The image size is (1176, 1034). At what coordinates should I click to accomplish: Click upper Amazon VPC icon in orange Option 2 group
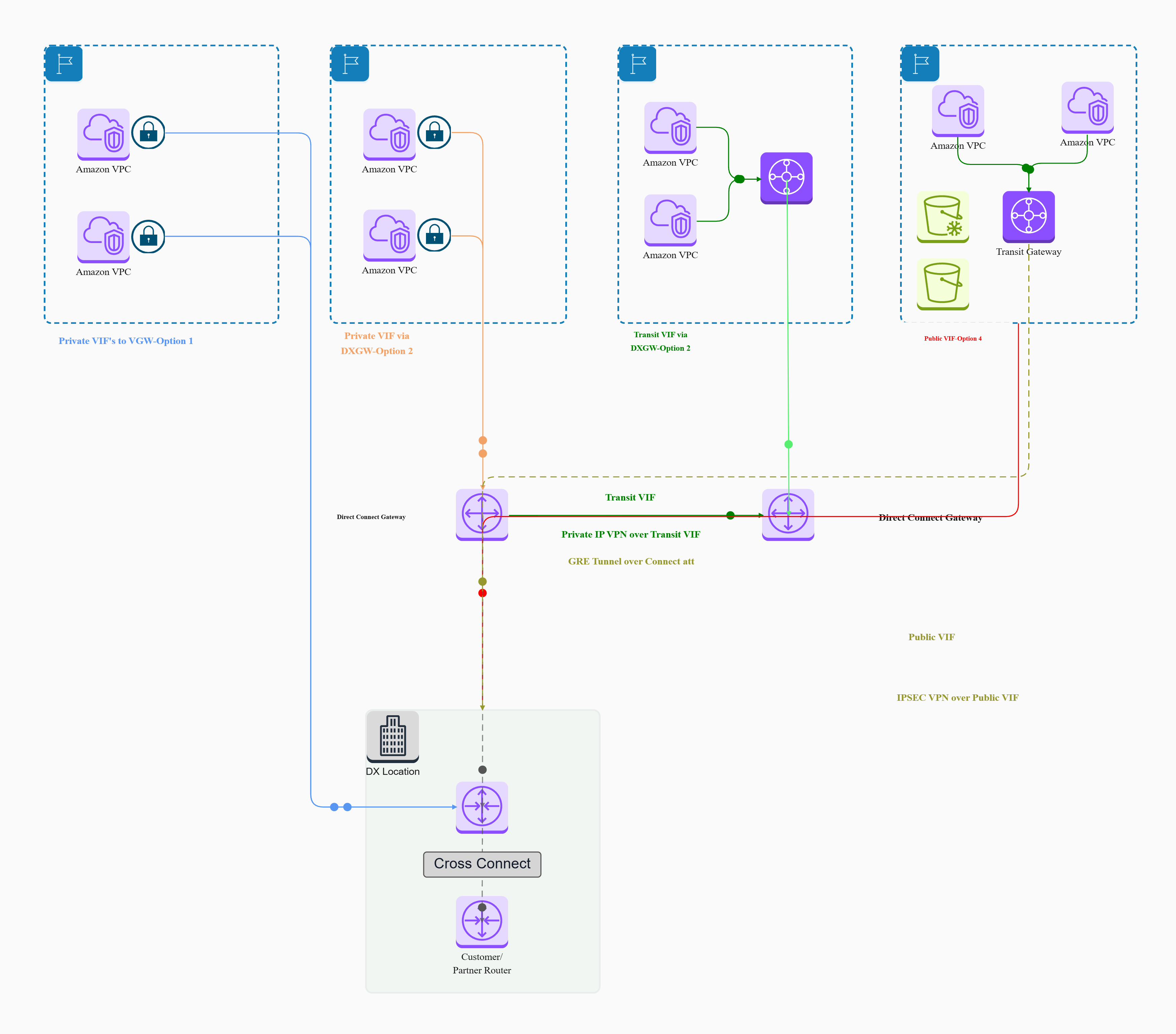coord(390,135)
